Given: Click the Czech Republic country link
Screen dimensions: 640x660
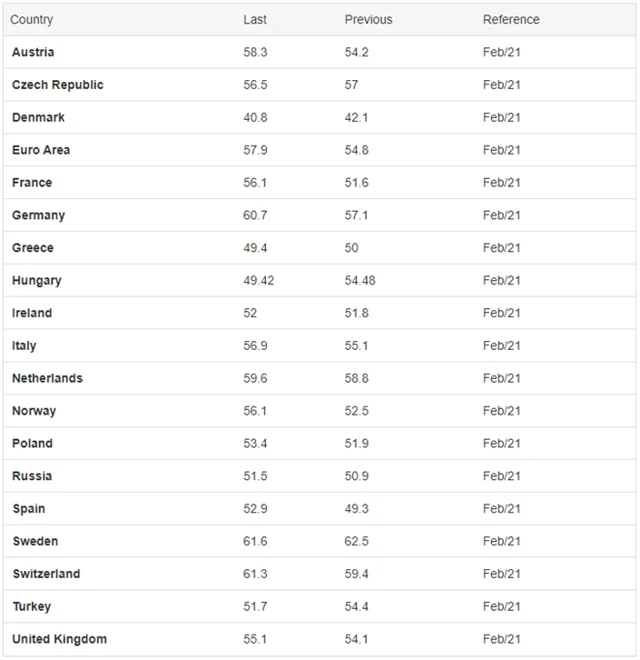Looking at the screenshot, I should (57, 85).
